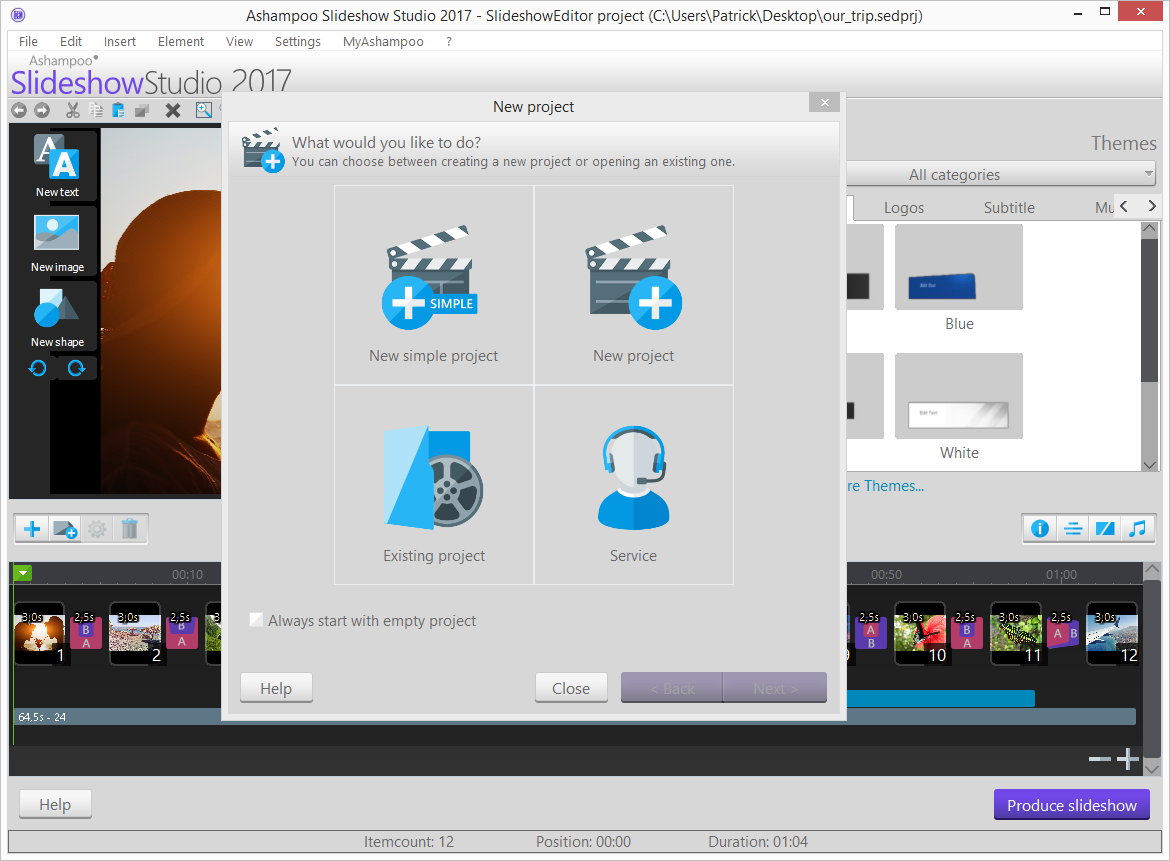Click the Close button in dialog
Screen dimensions: 1170x861
(571, 688)
